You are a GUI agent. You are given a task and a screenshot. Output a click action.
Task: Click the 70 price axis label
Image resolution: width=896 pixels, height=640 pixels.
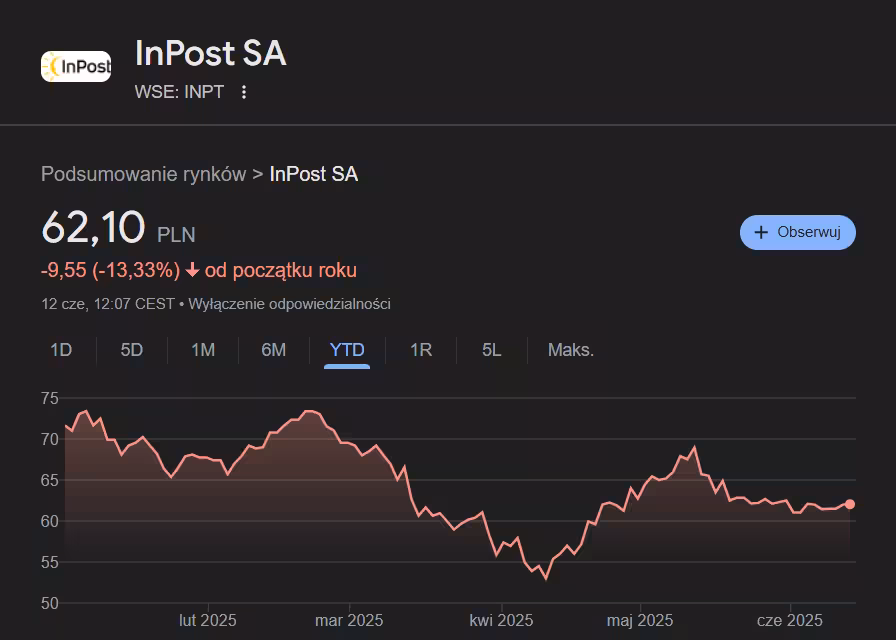(x=50, y=439)
